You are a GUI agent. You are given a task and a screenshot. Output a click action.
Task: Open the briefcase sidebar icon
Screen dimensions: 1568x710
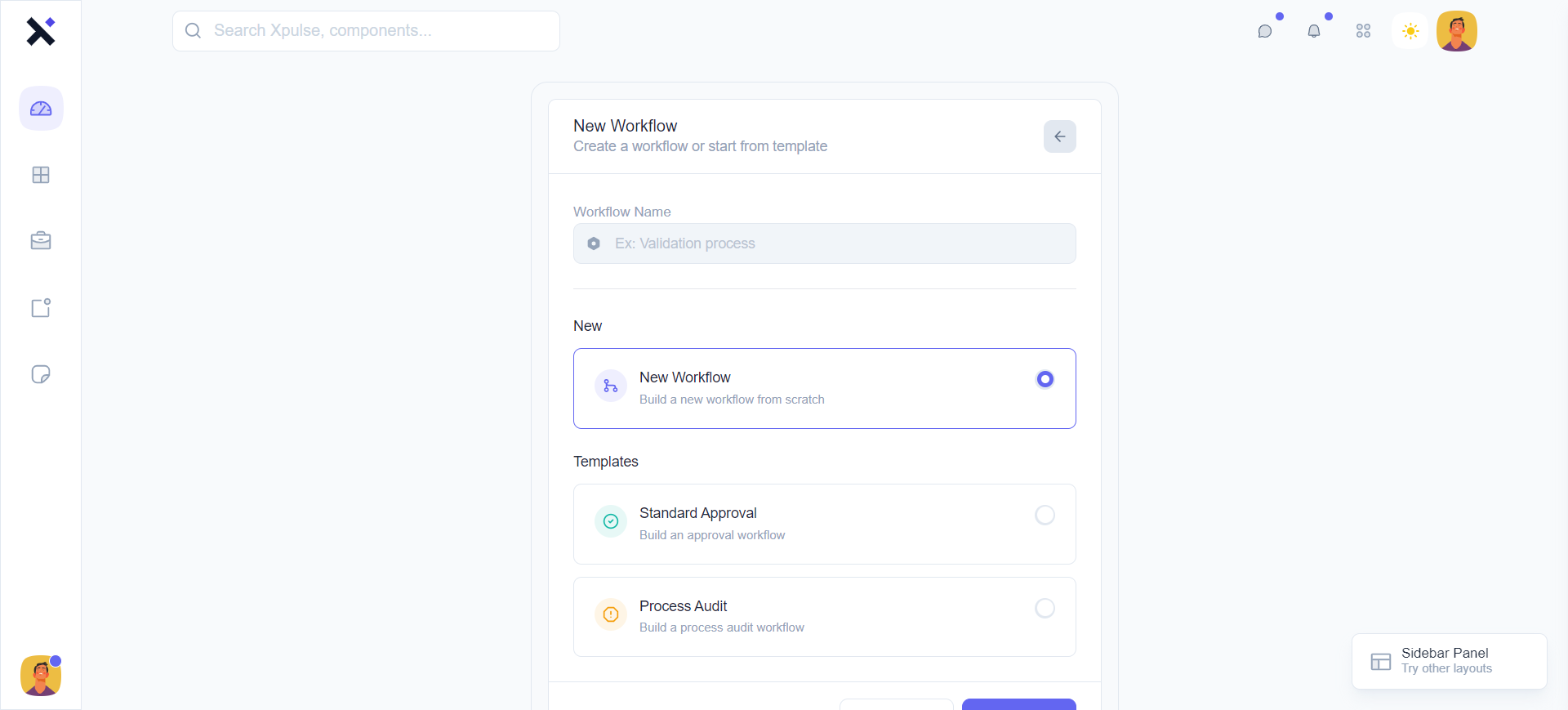pyautogui.click(x=41, y=241)
